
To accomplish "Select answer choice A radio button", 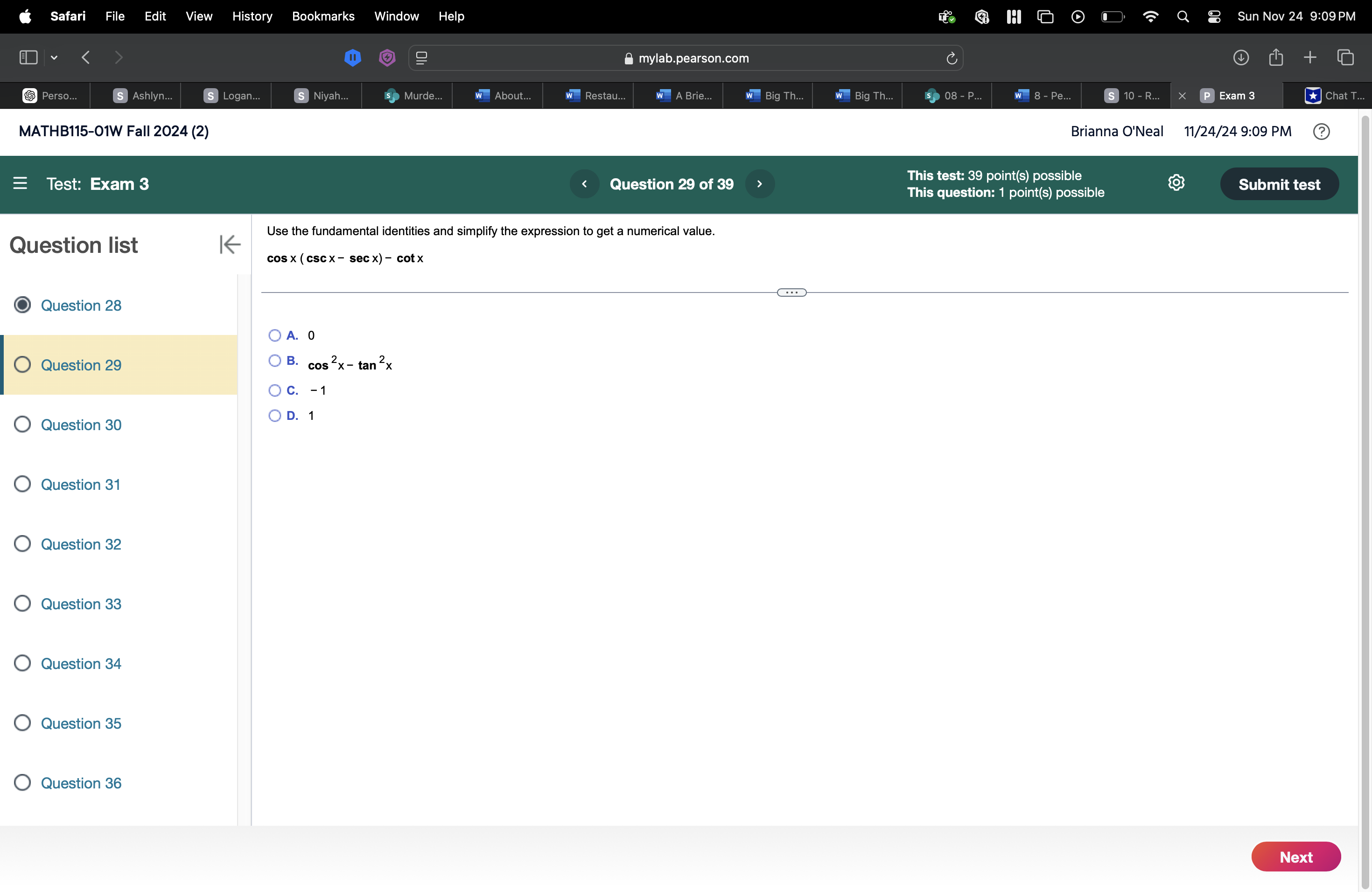I will 274,335.
